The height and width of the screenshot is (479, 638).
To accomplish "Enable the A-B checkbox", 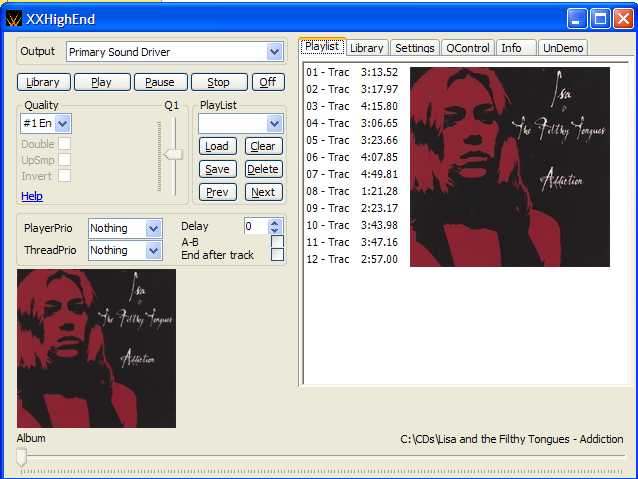I will tap(277, 241).
